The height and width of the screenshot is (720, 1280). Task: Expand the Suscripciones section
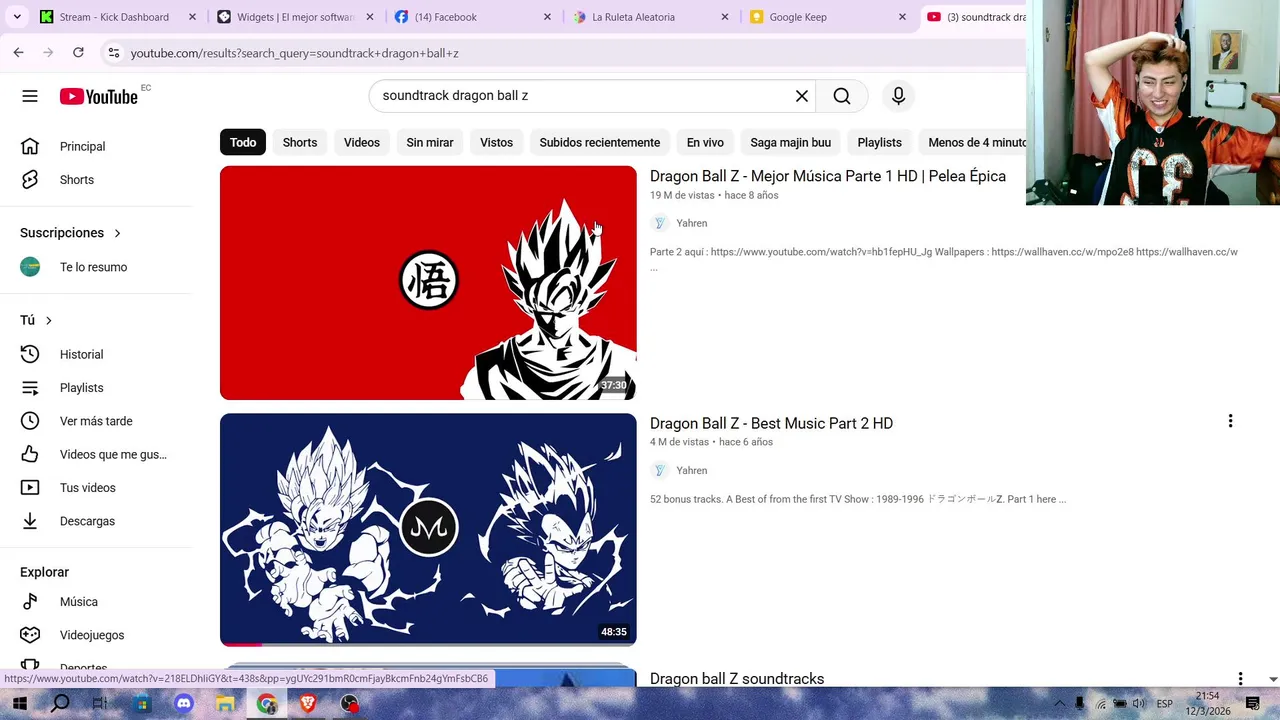[70, 233]
